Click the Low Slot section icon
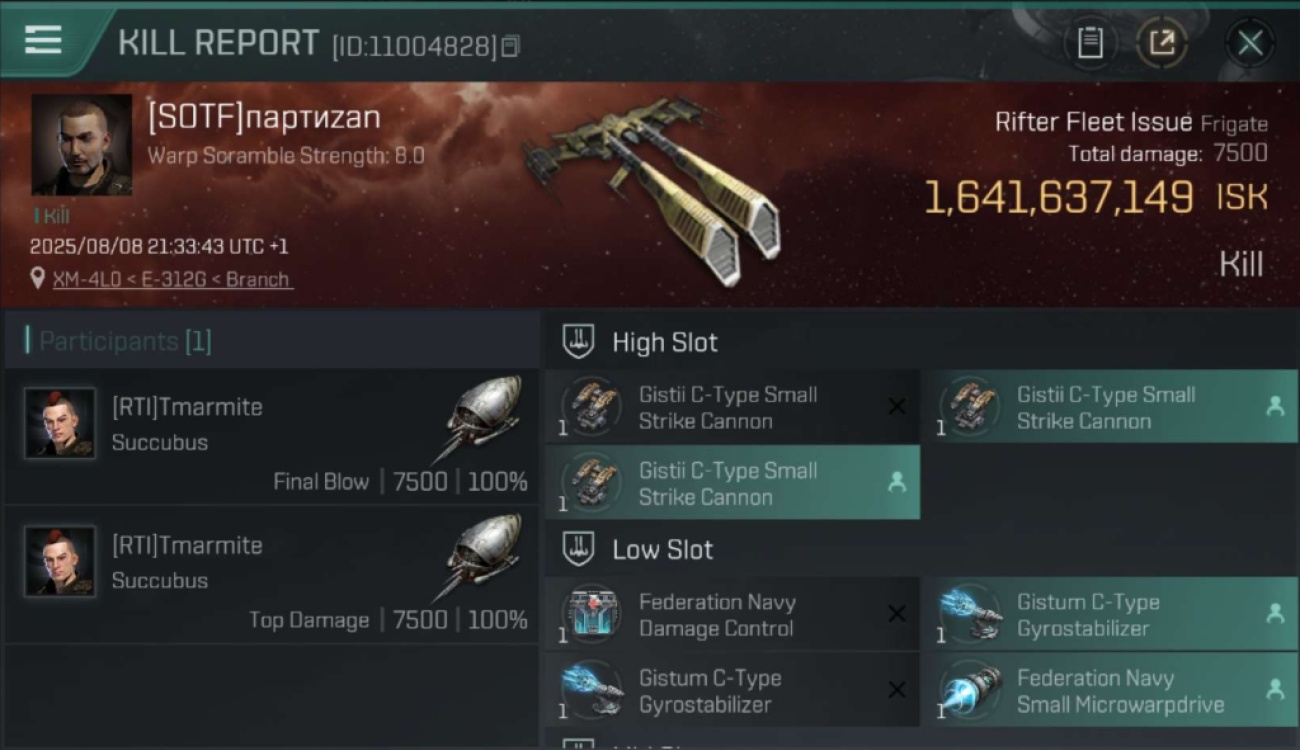The image size is (1300, 750). [x=579, y=548]
